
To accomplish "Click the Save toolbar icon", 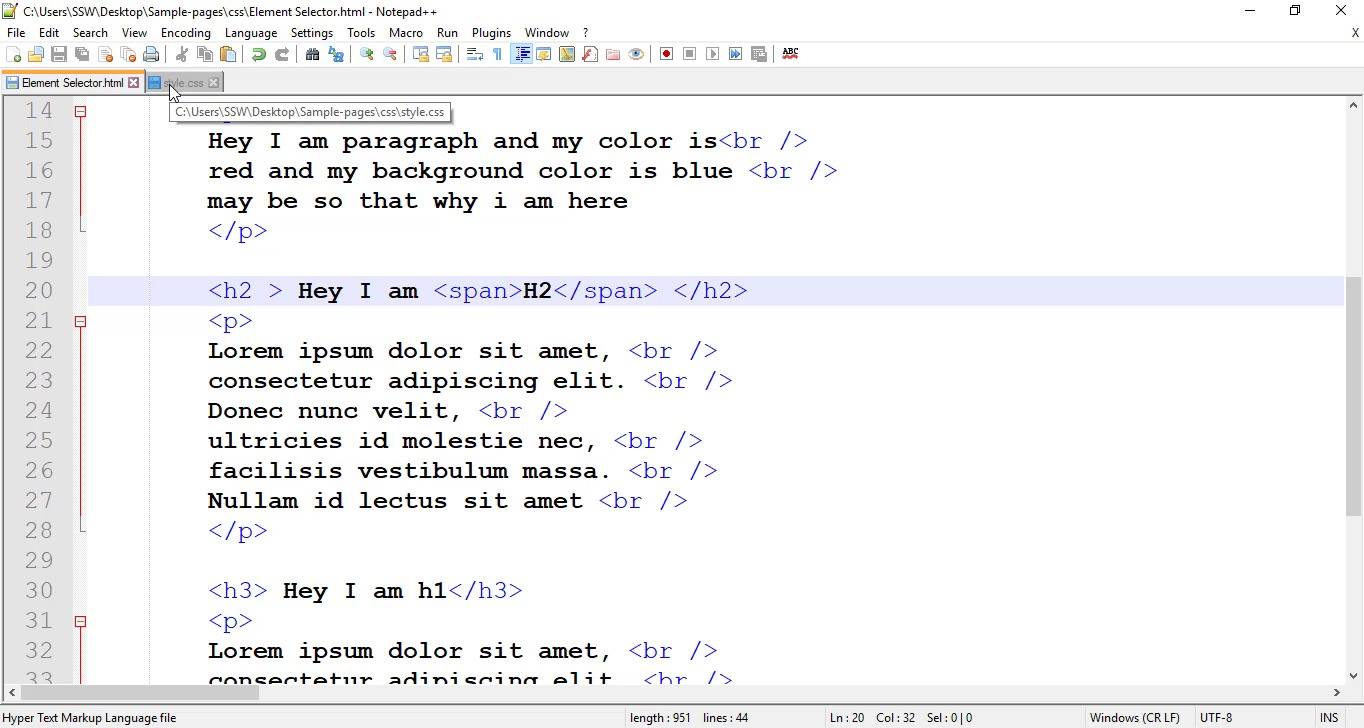I will click(59, 54).
